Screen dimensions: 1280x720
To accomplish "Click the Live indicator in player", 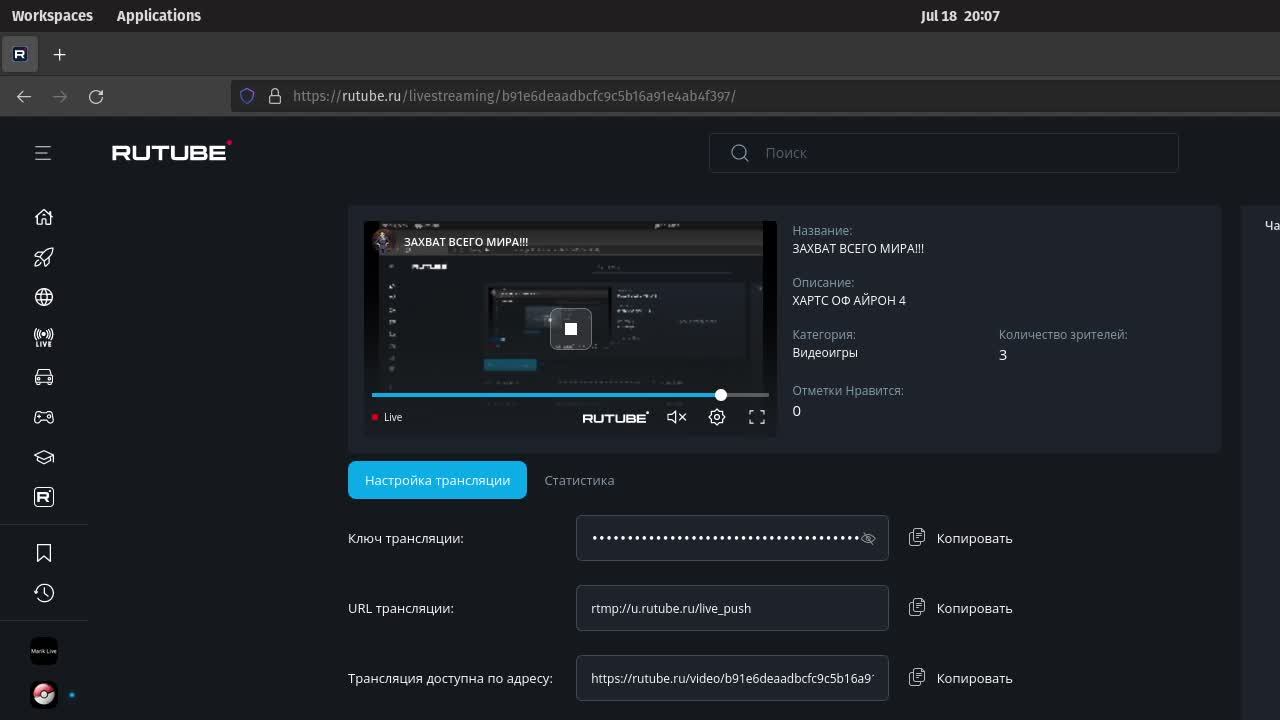I will pos(387,417).
